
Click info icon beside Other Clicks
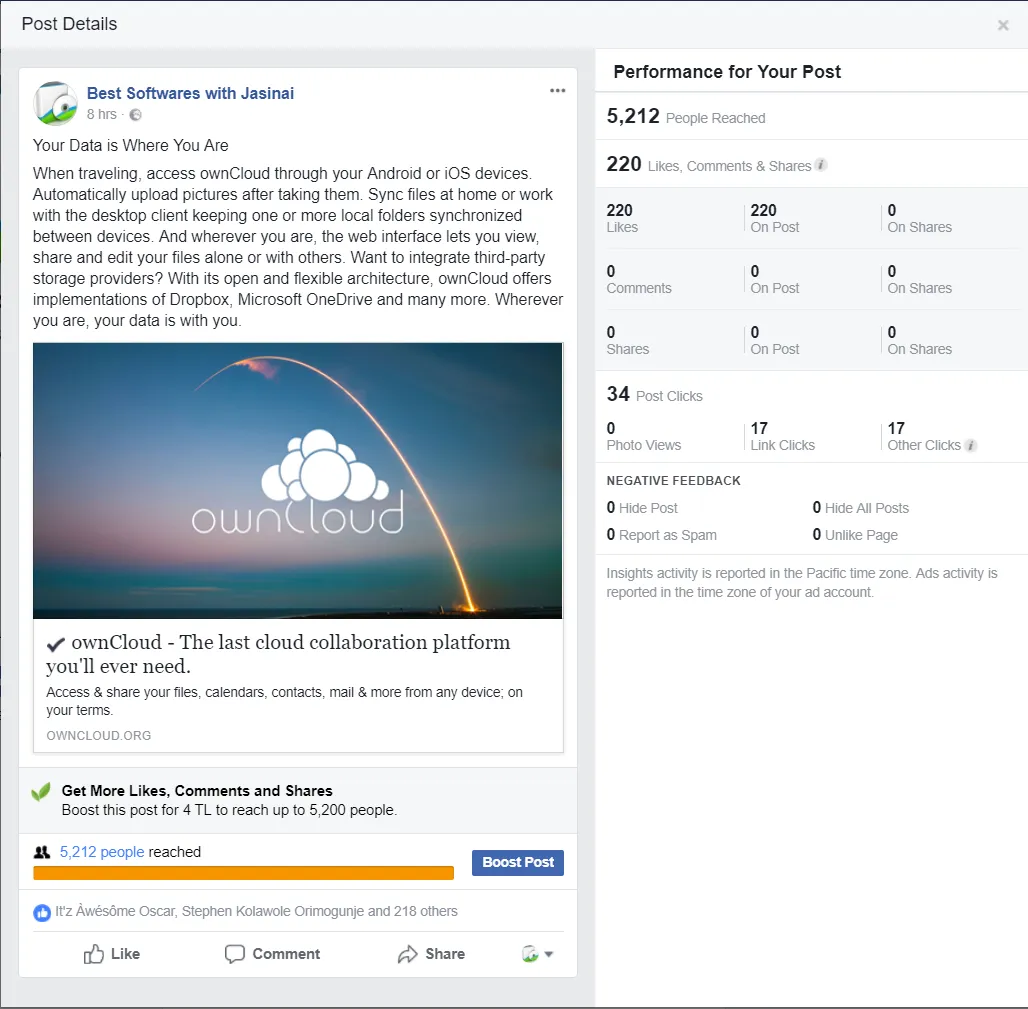click(x=971, y=445)
